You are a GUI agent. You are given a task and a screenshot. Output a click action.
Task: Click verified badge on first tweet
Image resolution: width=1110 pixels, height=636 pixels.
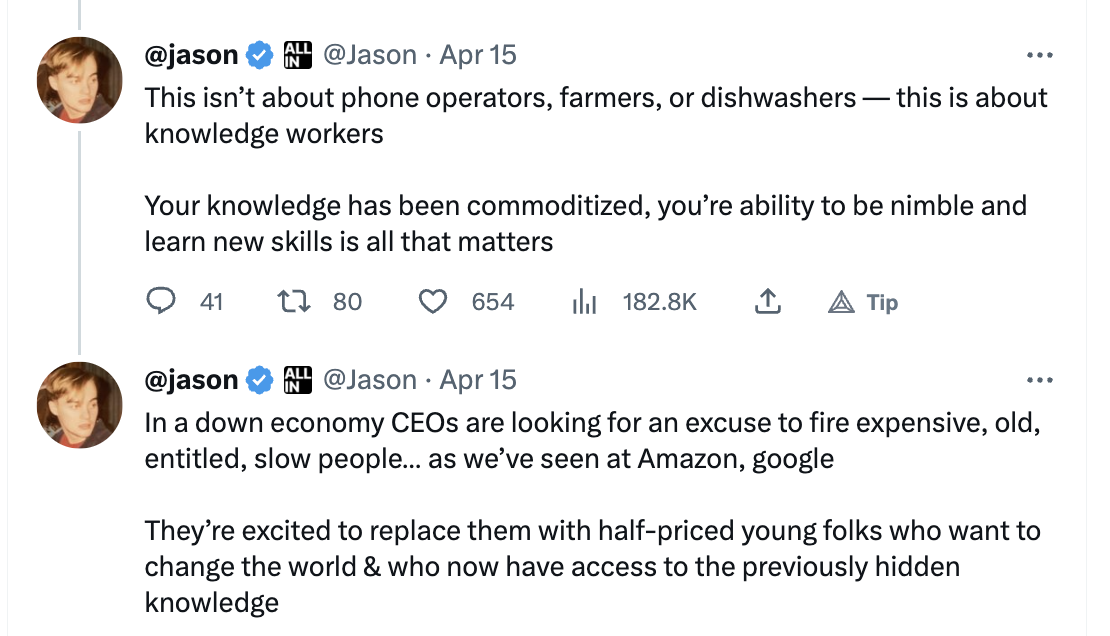pos(260,55)
